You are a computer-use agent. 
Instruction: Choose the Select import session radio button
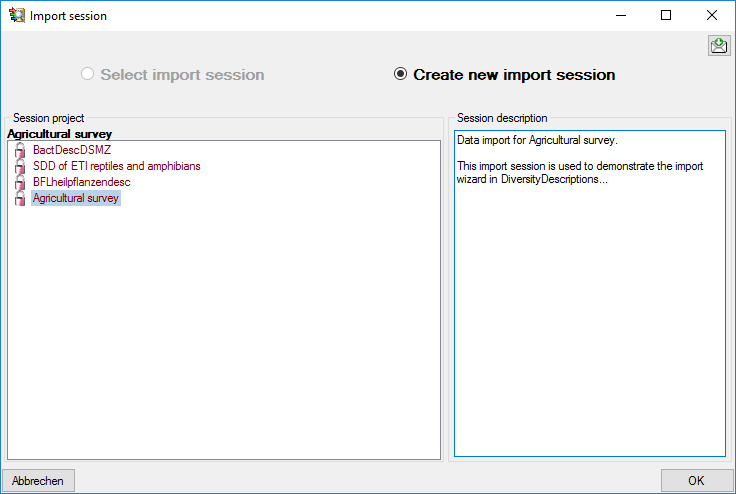coord(88,74)
